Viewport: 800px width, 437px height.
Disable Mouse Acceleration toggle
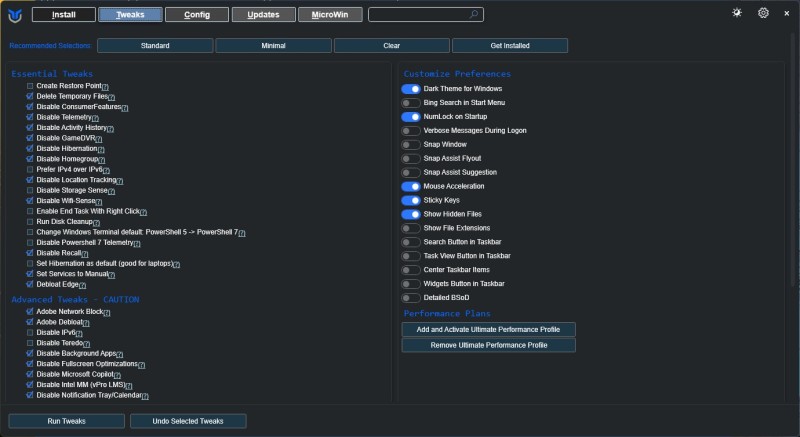pos(411,187)
